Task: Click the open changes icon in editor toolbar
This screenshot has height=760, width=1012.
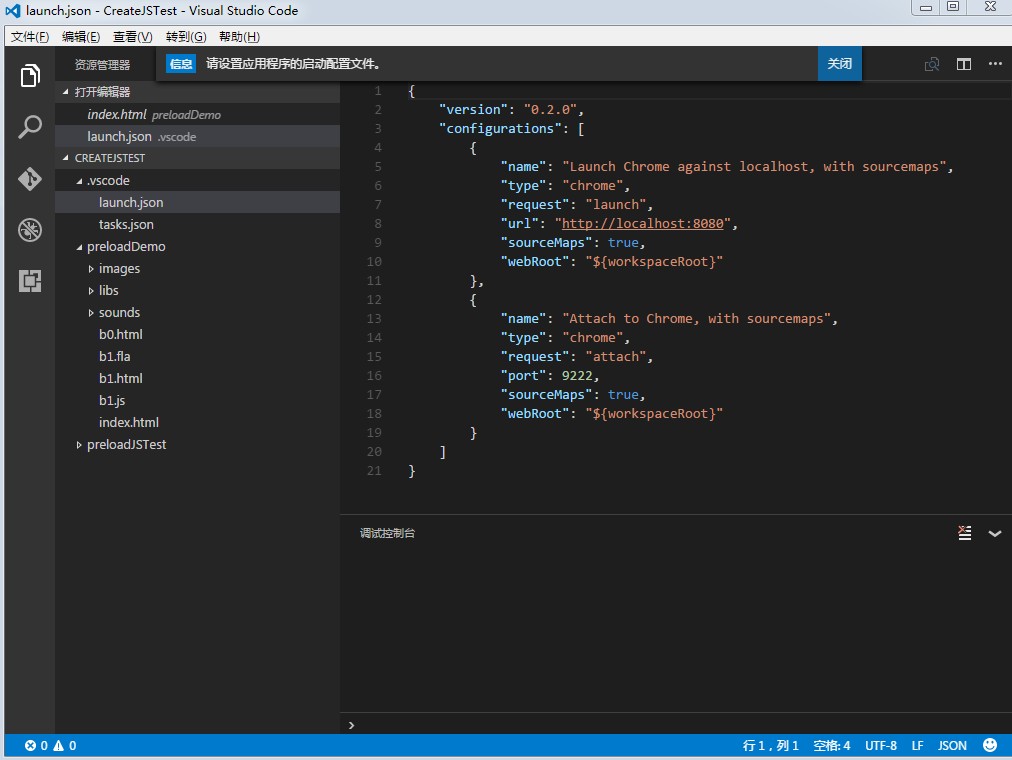Action: tap(932, 64)
